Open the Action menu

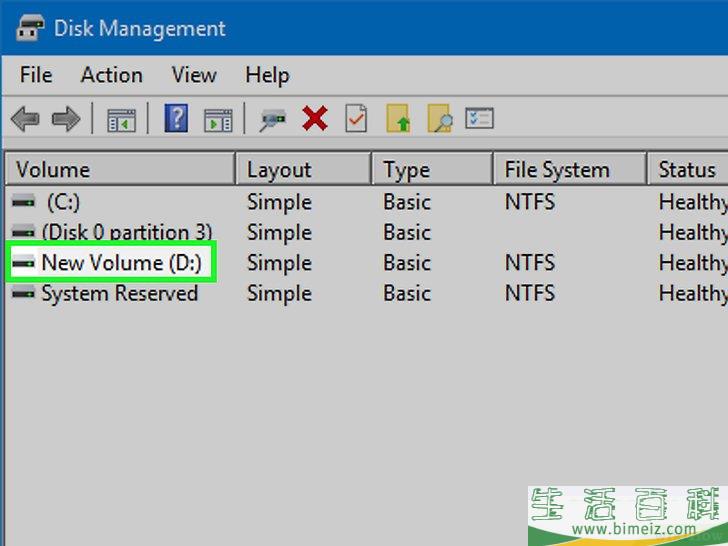tap(111, 75)
